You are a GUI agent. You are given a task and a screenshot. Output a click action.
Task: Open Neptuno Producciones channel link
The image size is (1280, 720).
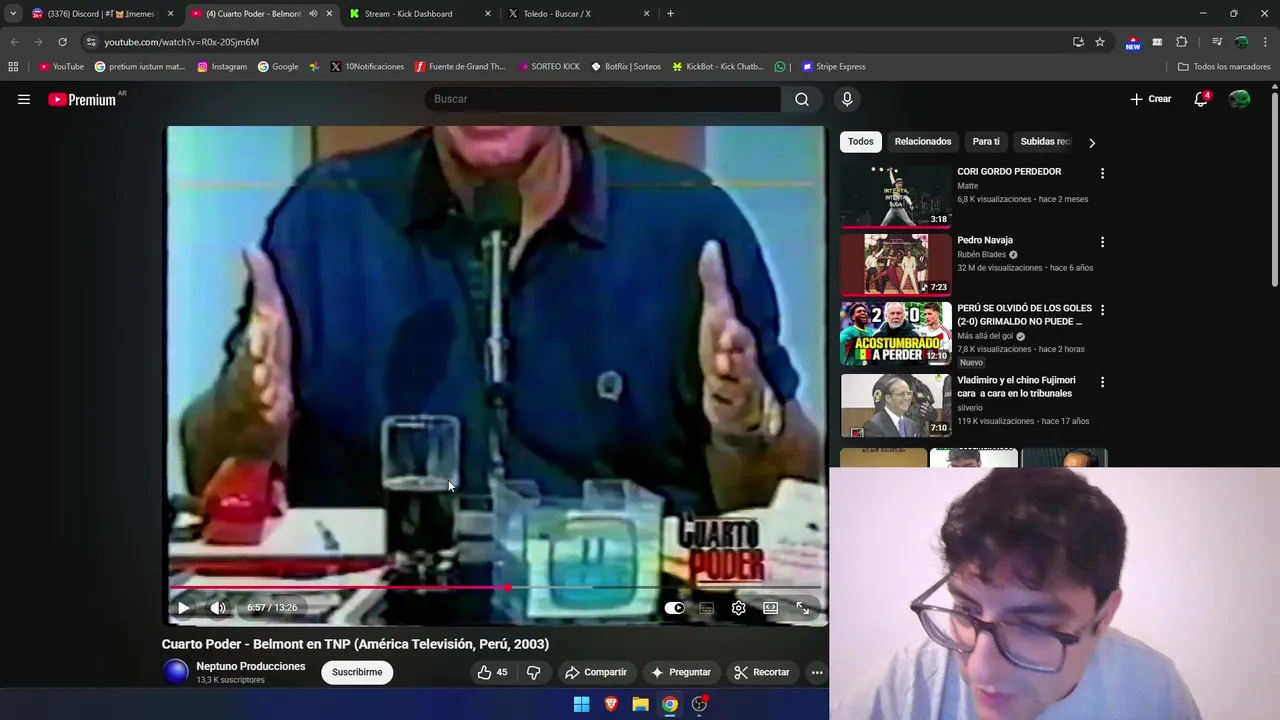(x=251, y=666)
